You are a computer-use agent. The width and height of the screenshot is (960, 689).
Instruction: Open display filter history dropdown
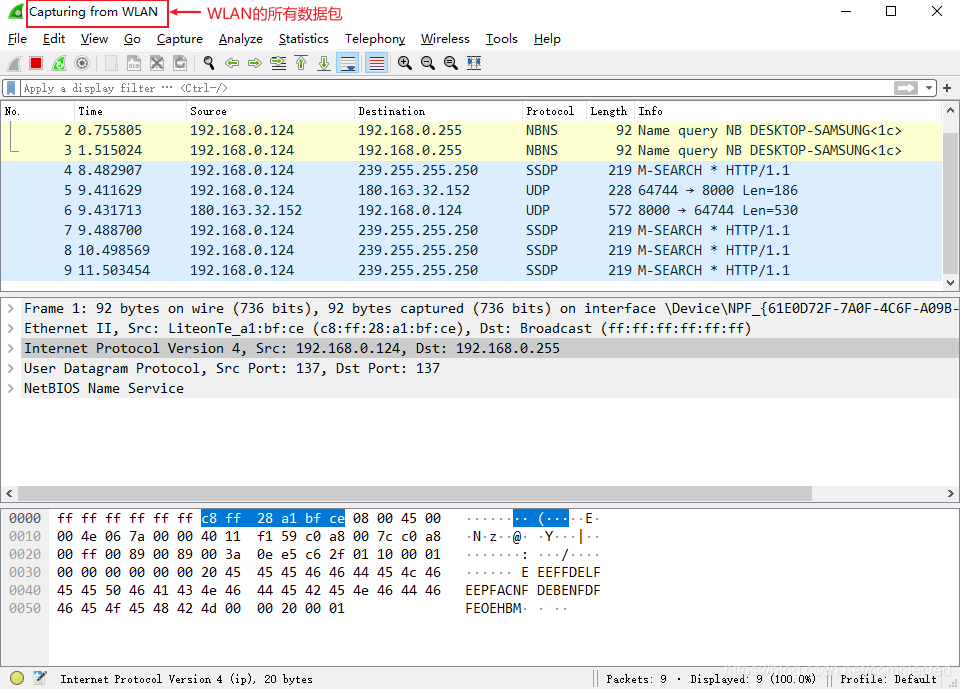coord(929,88)
